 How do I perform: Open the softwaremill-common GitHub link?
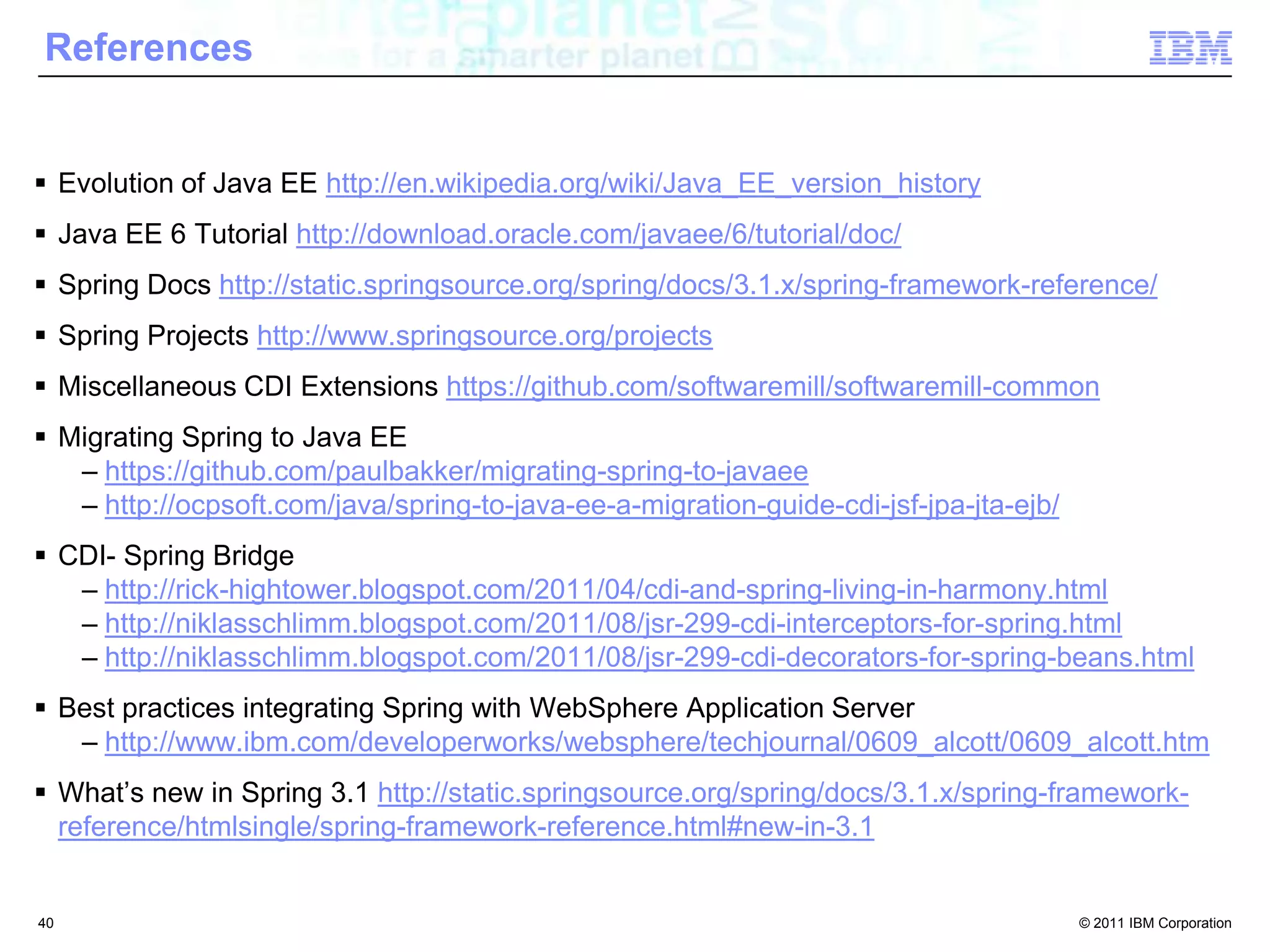point(772,387)
